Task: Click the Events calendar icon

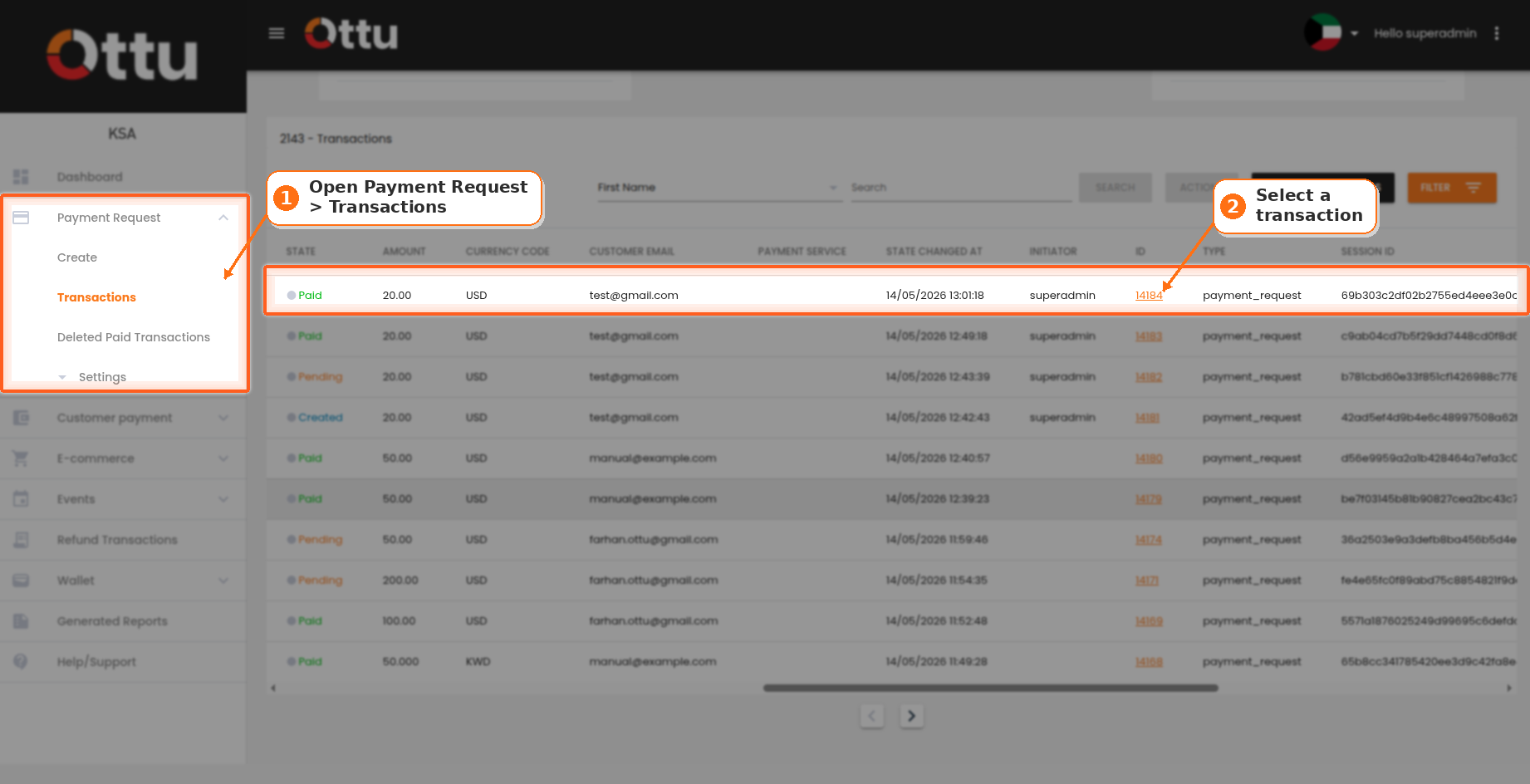Action: point(21,499)
